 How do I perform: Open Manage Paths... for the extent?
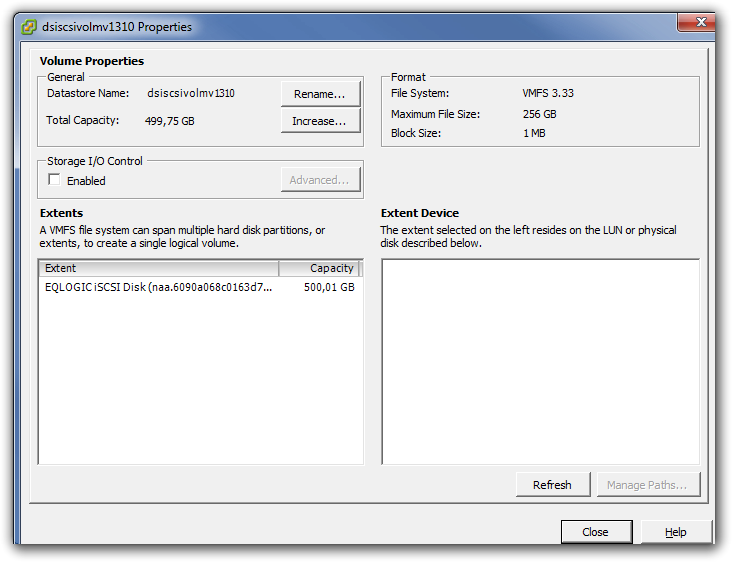pos(647,485)
